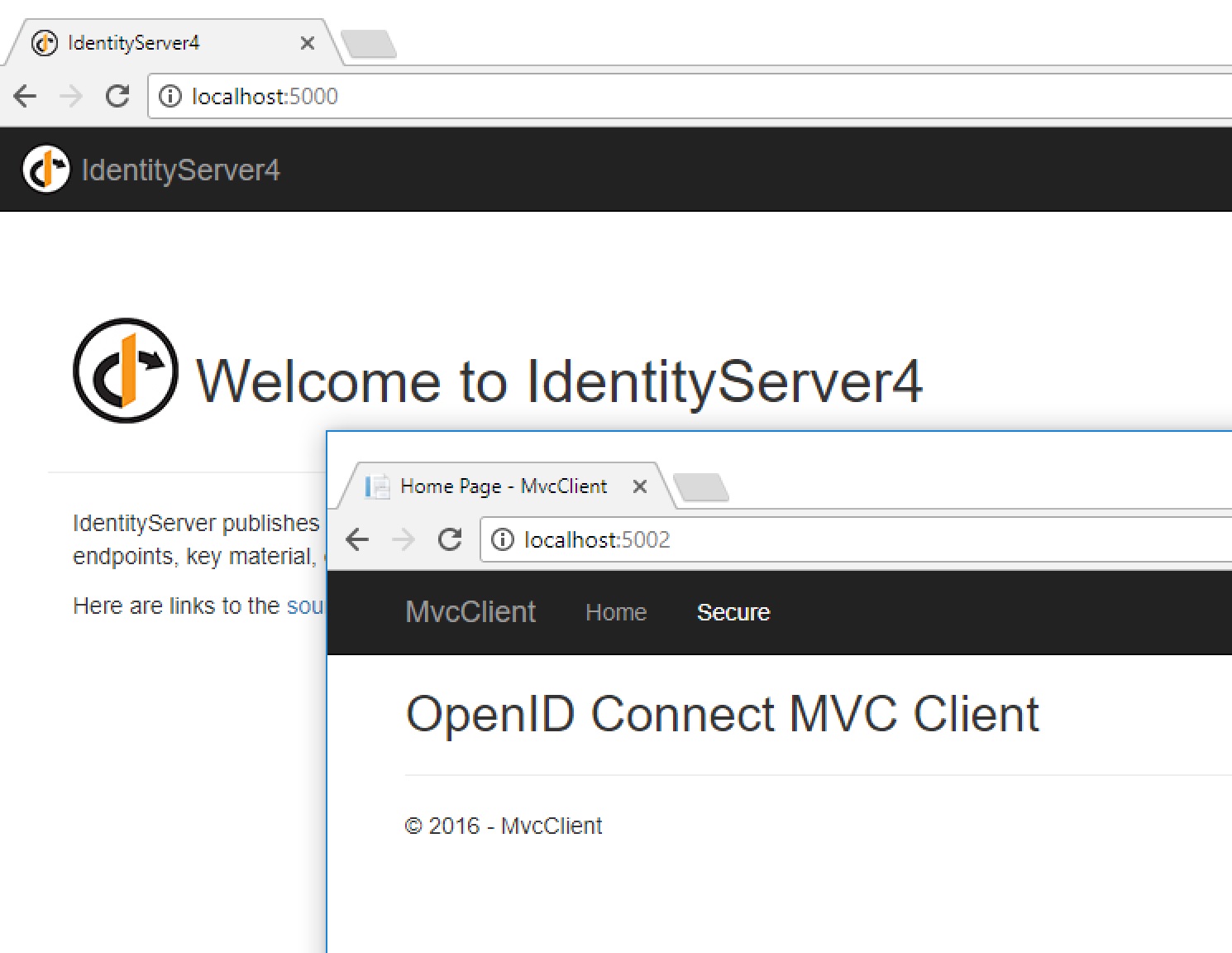Viewport: 1232px width, 953px height.
Task: Click the IdentityServer4 tab favicon
Action: pos(45,43)
